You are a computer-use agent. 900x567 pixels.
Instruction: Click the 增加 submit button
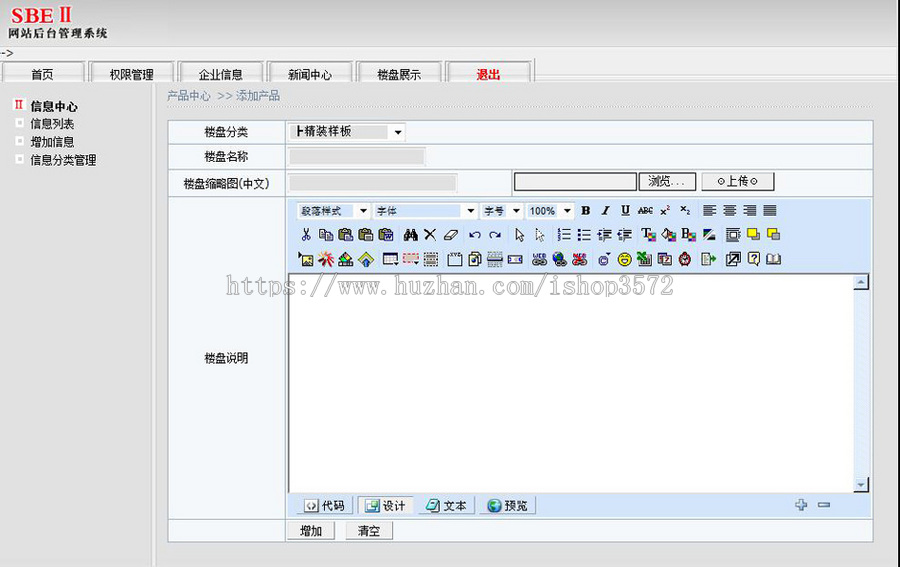click(x=311, y=531)
